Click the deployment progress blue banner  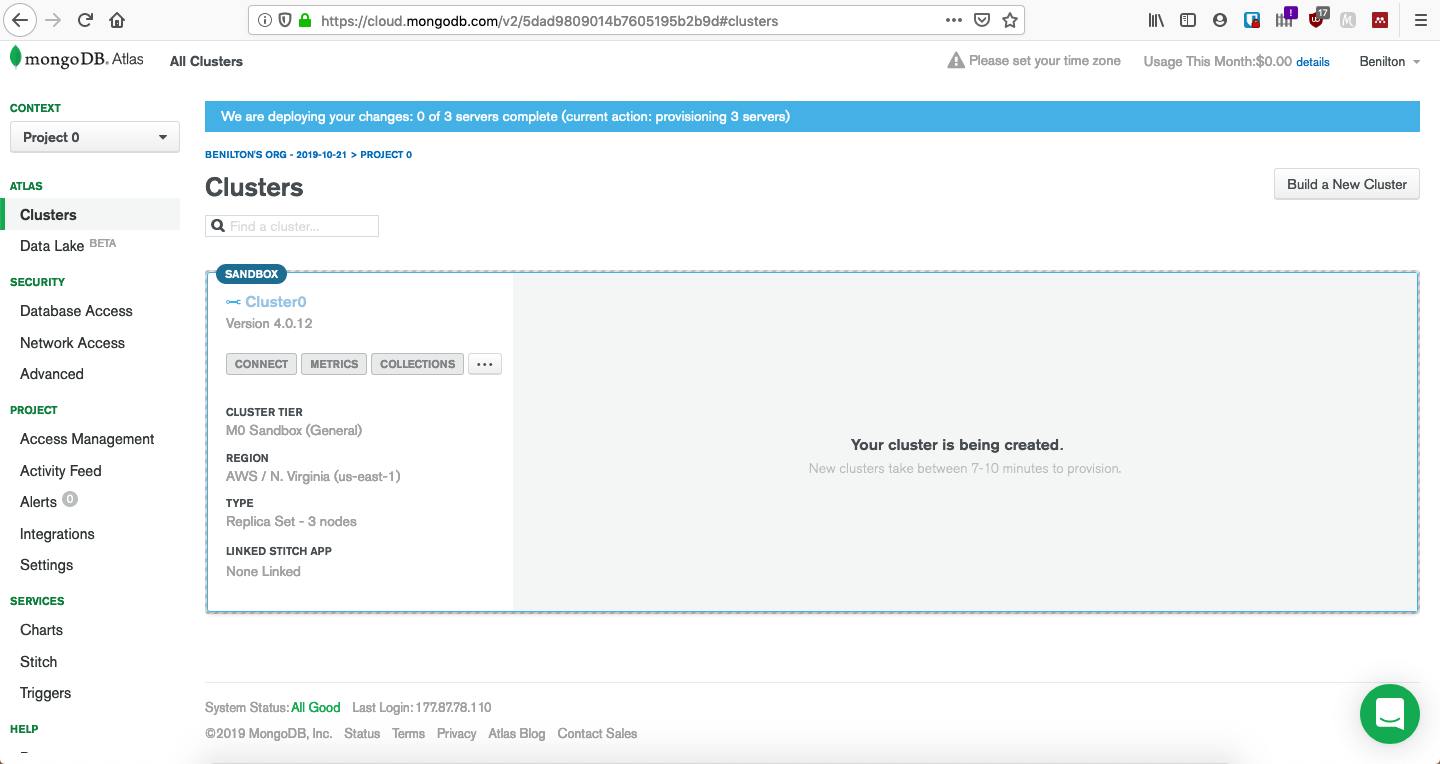(x=812, y=117)
